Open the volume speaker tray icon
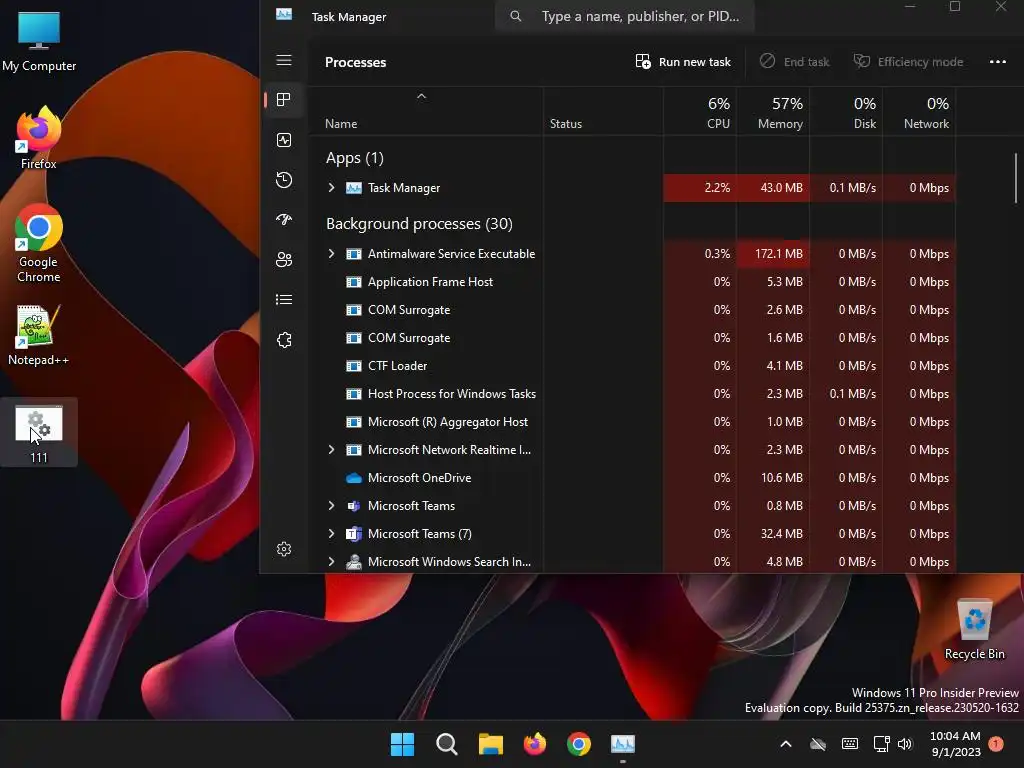The width and height of the screenshot is (1024, 768). 904,744
